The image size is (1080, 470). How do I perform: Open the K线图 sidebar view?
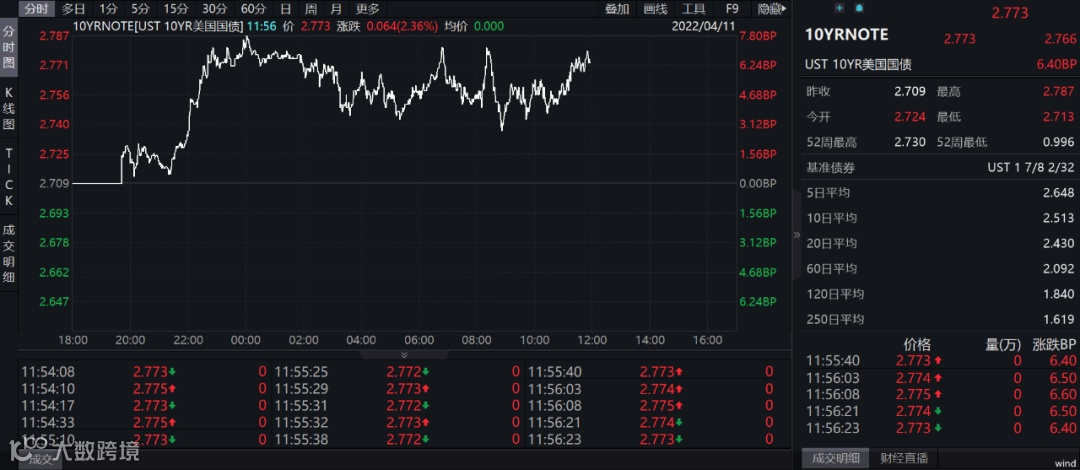tap(9, 108)
